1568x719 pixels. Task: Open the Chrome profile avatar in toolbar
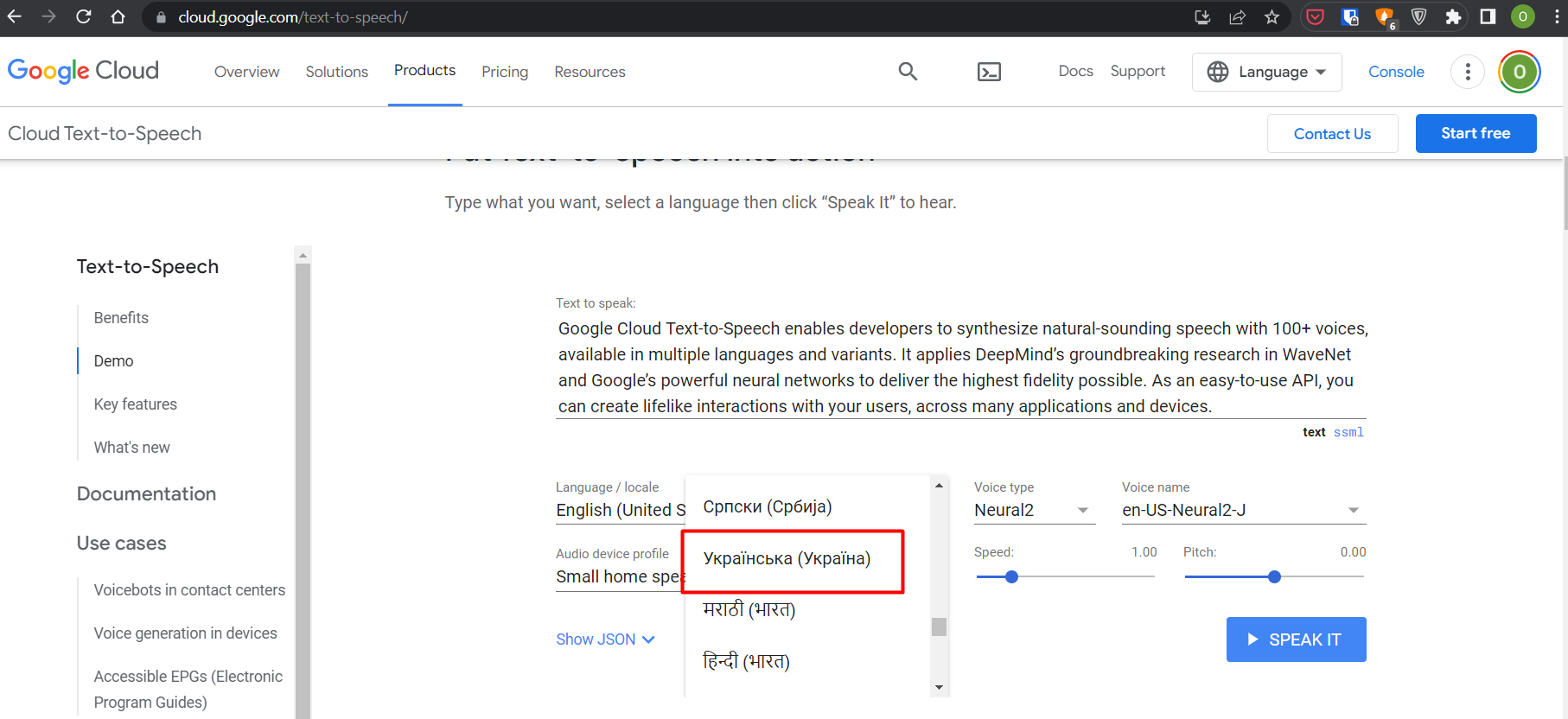1523,17
